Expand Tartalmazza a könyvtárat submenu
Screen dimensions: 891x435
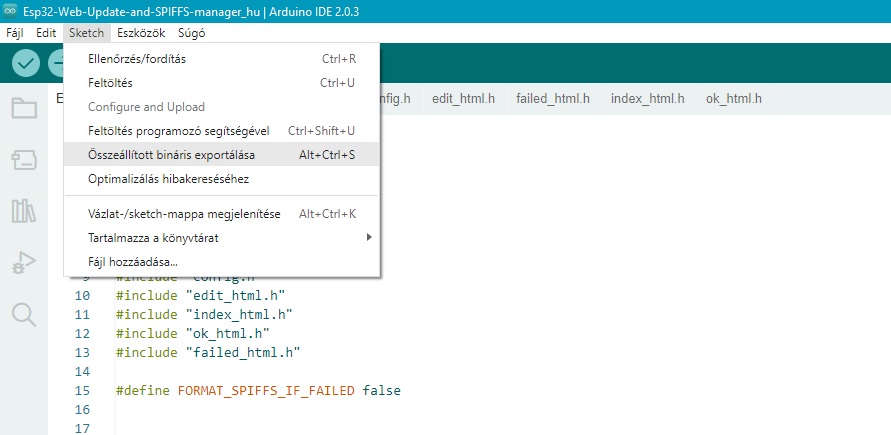(x=222, y=238)
